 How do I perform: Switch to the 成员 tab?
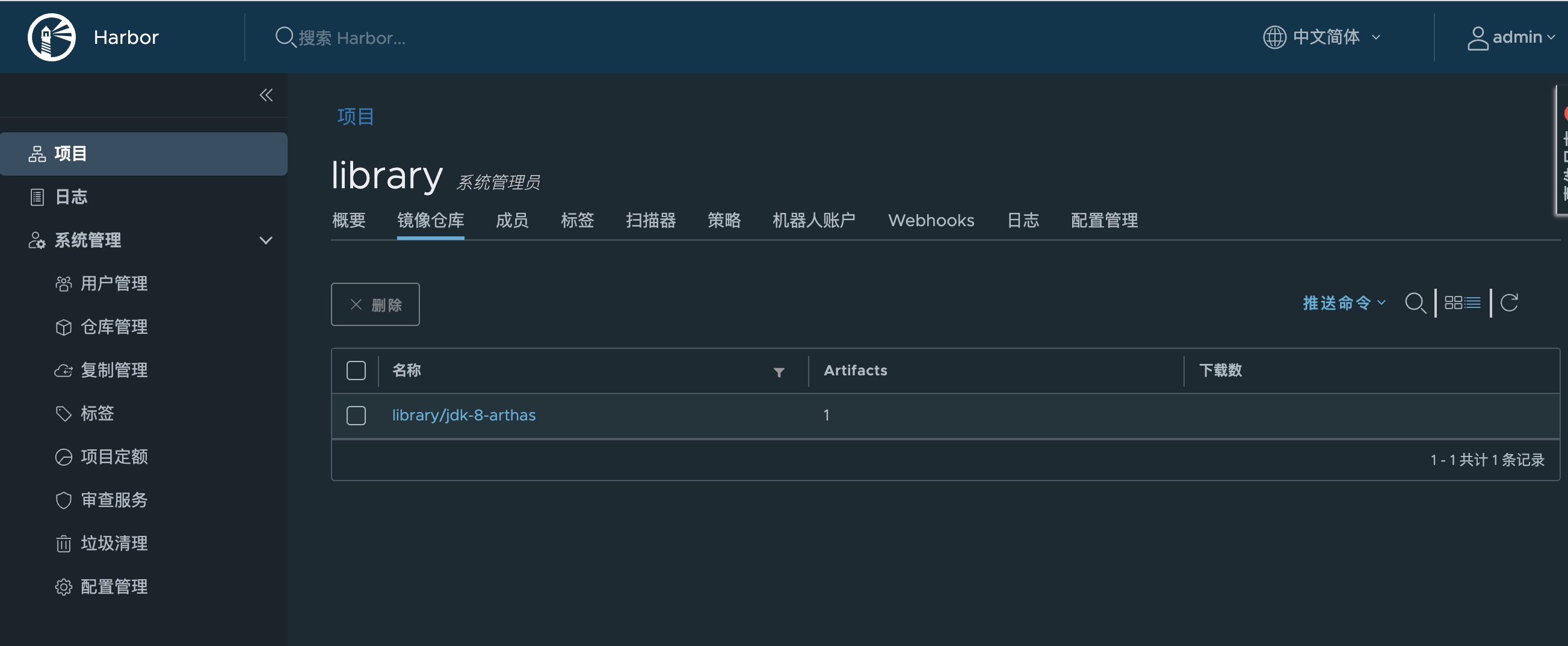(512, 220)
